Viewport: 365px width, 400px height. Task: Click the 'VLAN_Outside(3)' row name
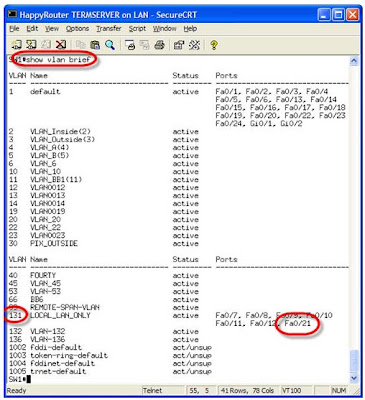click(62, 139)
